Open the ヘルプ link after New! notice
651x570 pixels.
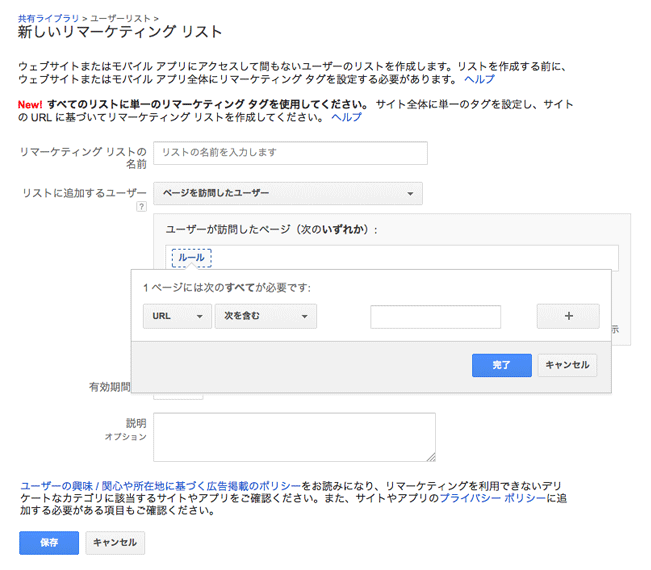(346, 117)
